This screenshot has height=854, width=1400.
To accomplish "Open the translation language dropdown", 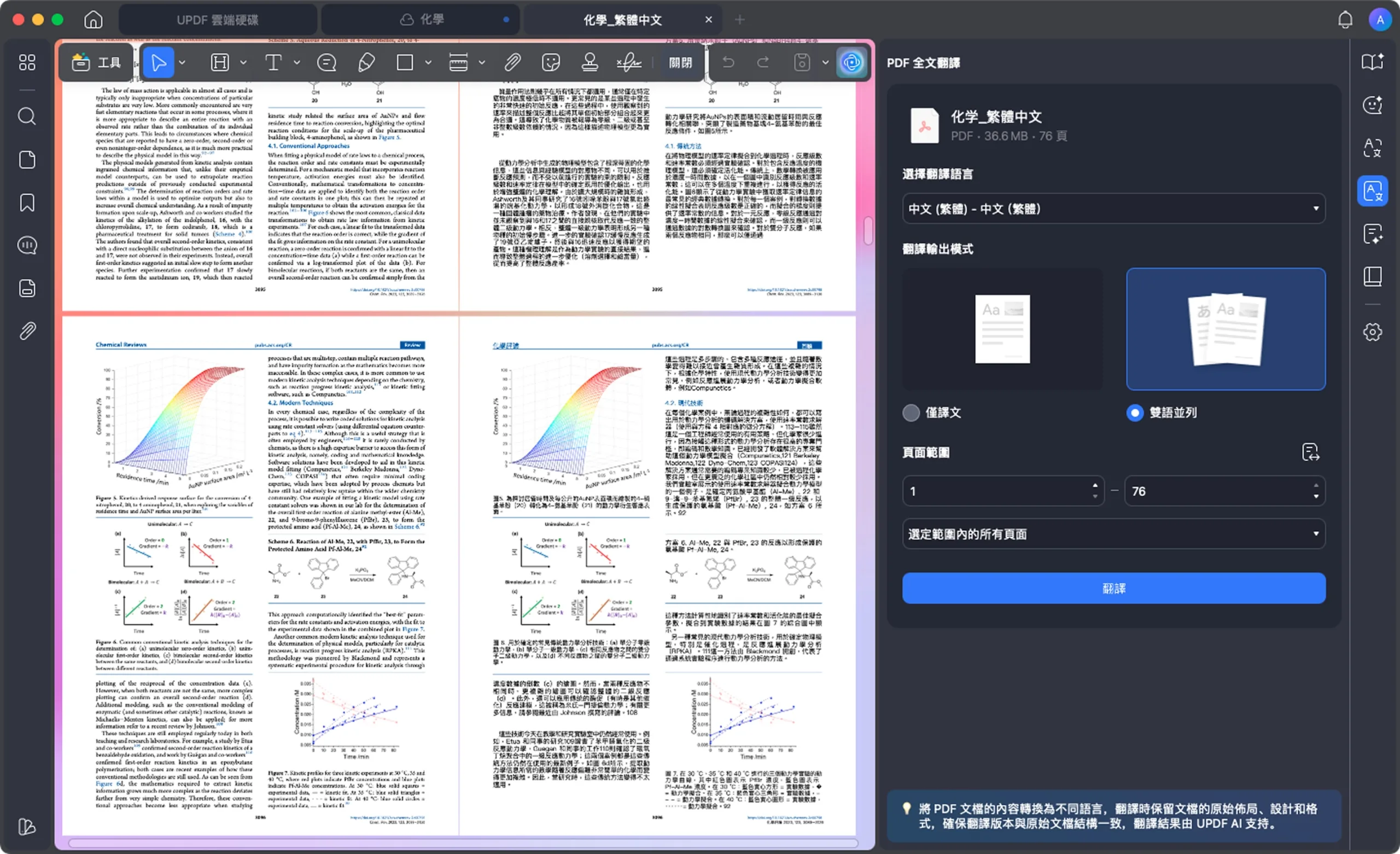I will point(1113,208).
